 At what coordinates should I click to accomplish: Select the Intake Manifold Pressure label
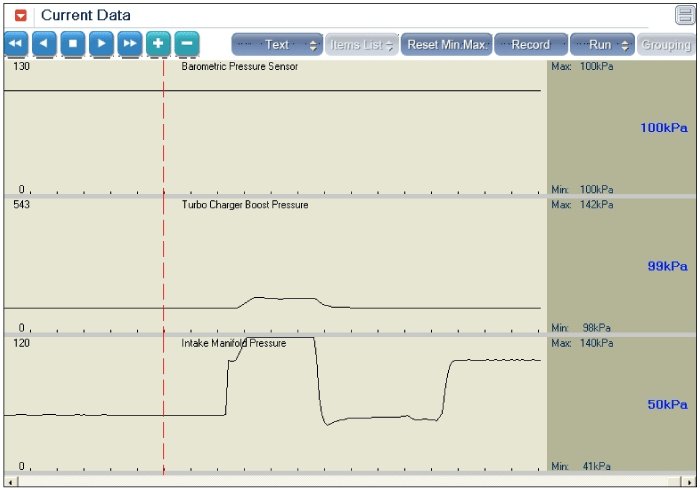pyautogui.click(x=233, y=343)
